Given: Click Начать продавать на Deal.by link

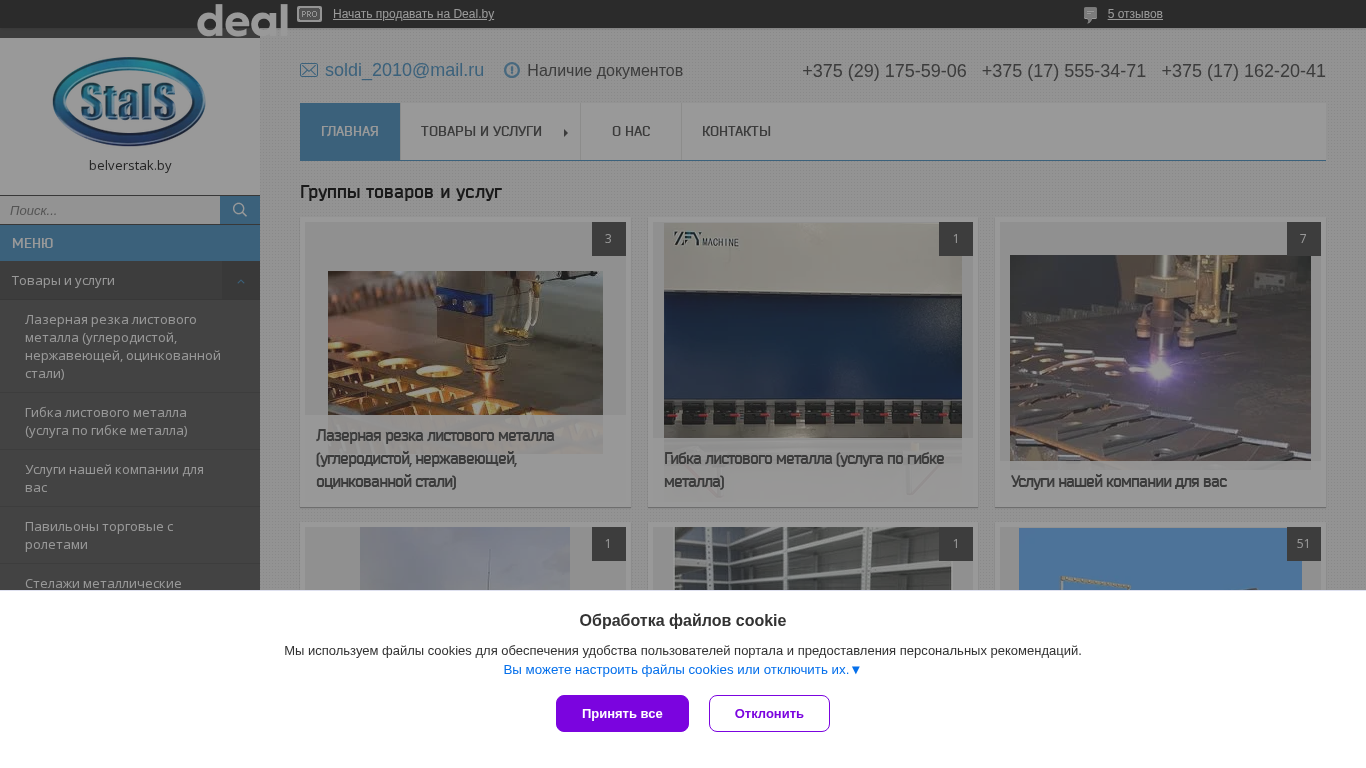Looking at the screenshot, I should pos(413,14).
